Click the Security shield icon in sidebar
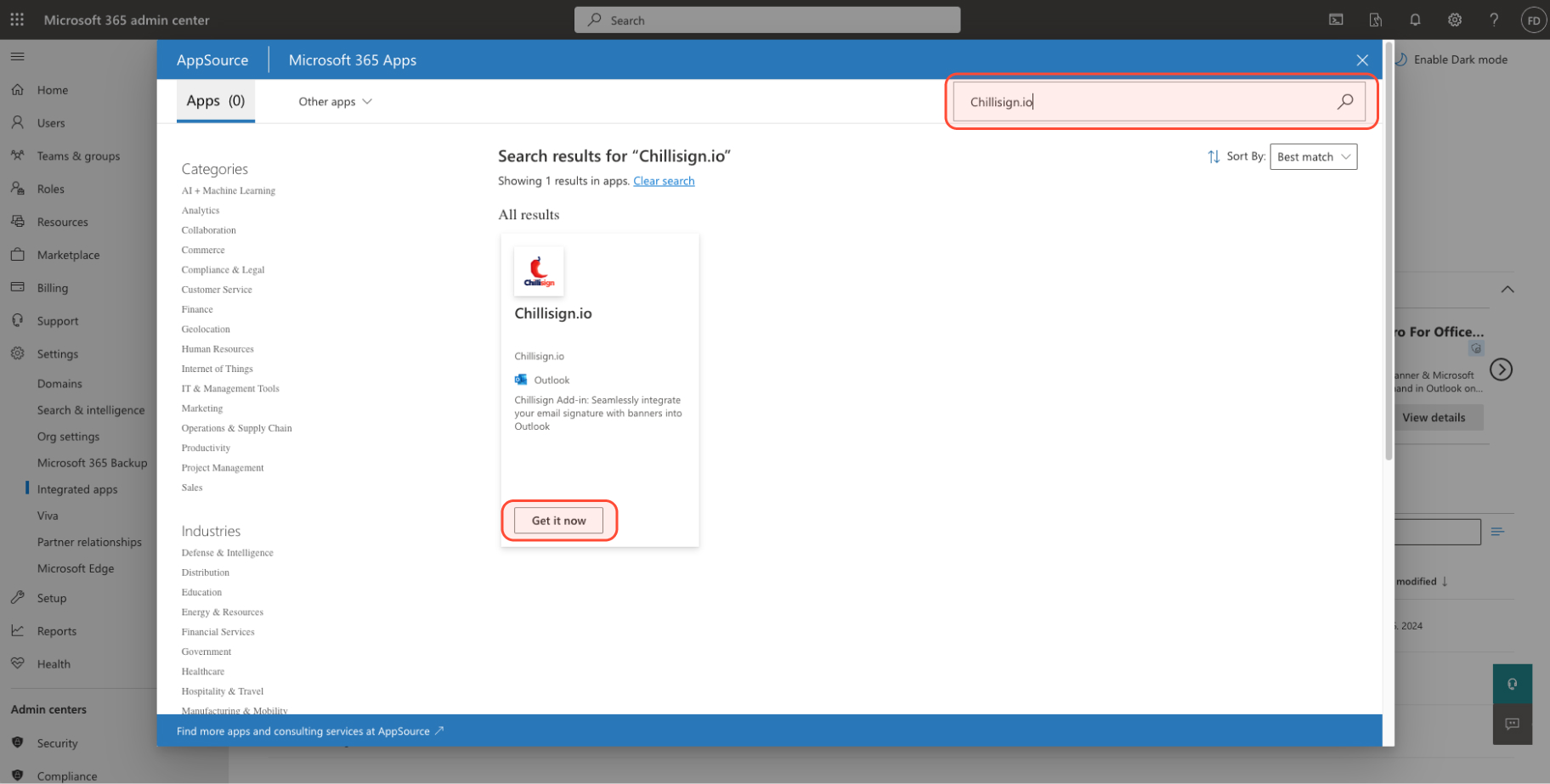Viewport: 1550px width, 784px height. tap(17, 742)
